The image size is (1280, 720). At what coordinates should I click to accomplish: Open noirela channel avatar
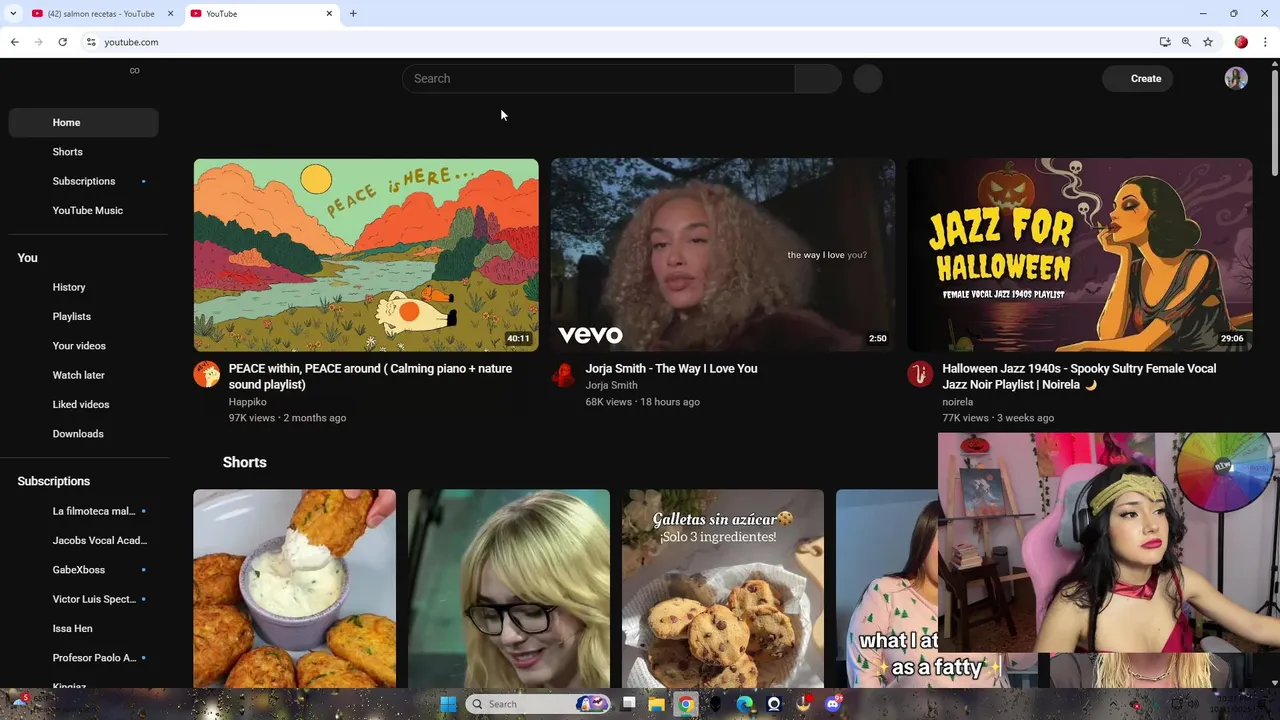click(x=920, y=374)
